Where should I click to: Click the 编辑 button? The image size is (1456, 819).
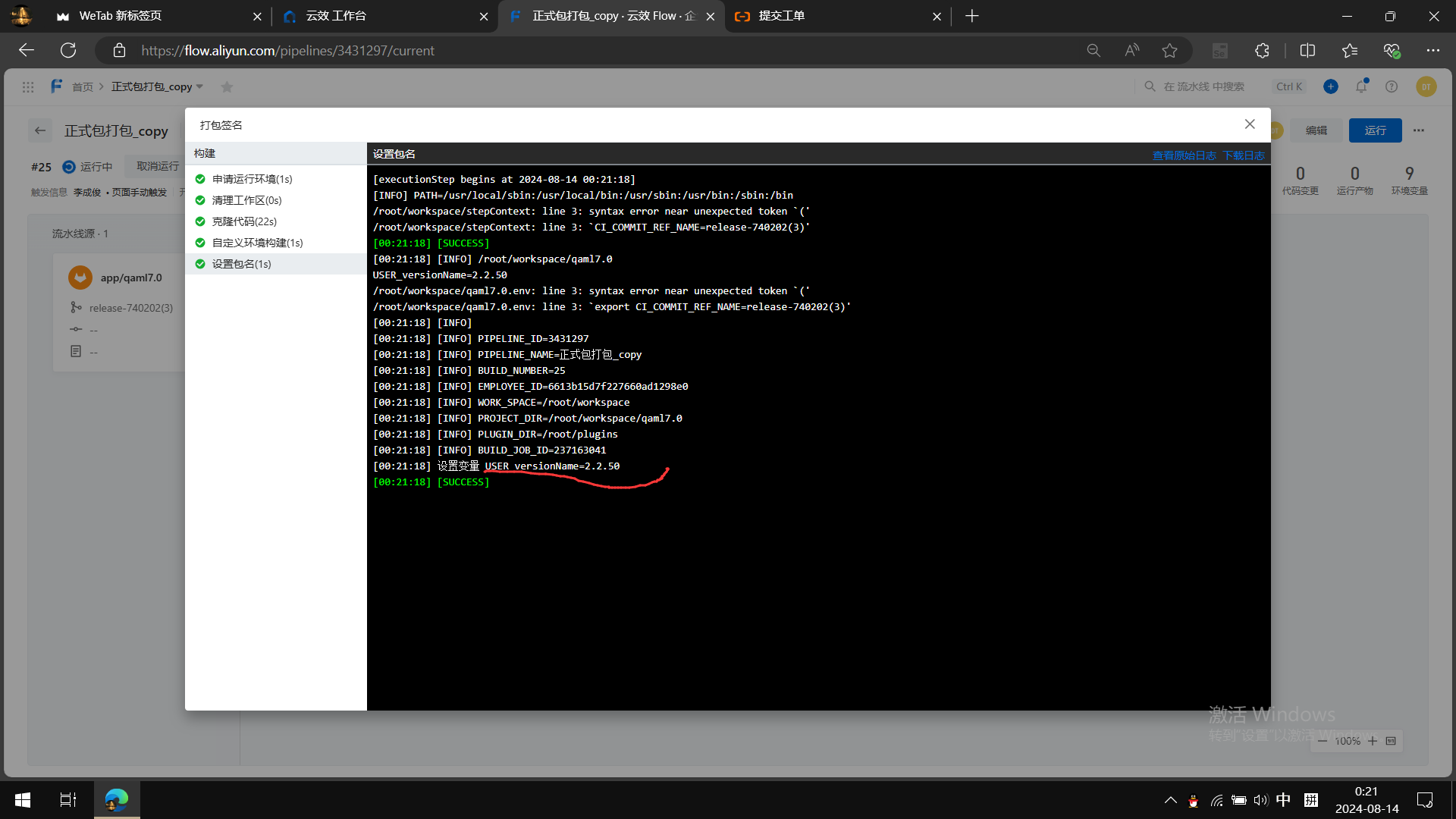(x=1316, y=130)
